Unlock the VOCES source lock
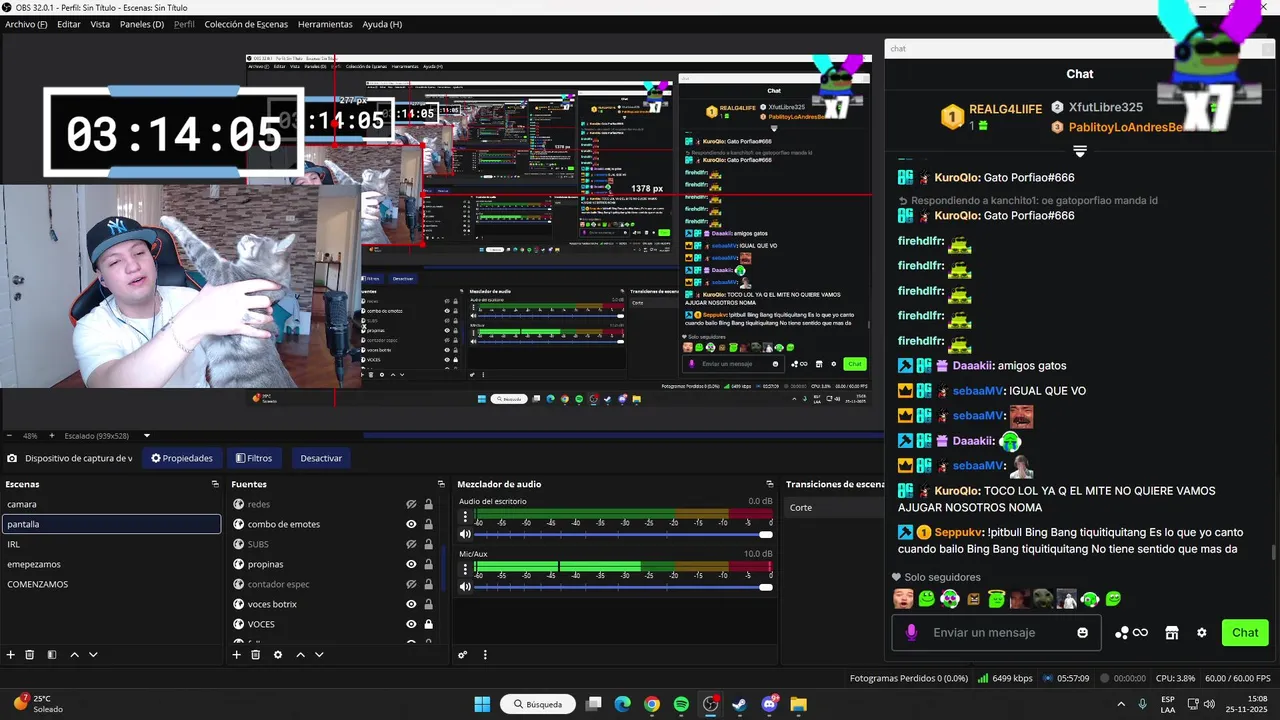This screenshot has width=1280, height=720. click(428, 624)
